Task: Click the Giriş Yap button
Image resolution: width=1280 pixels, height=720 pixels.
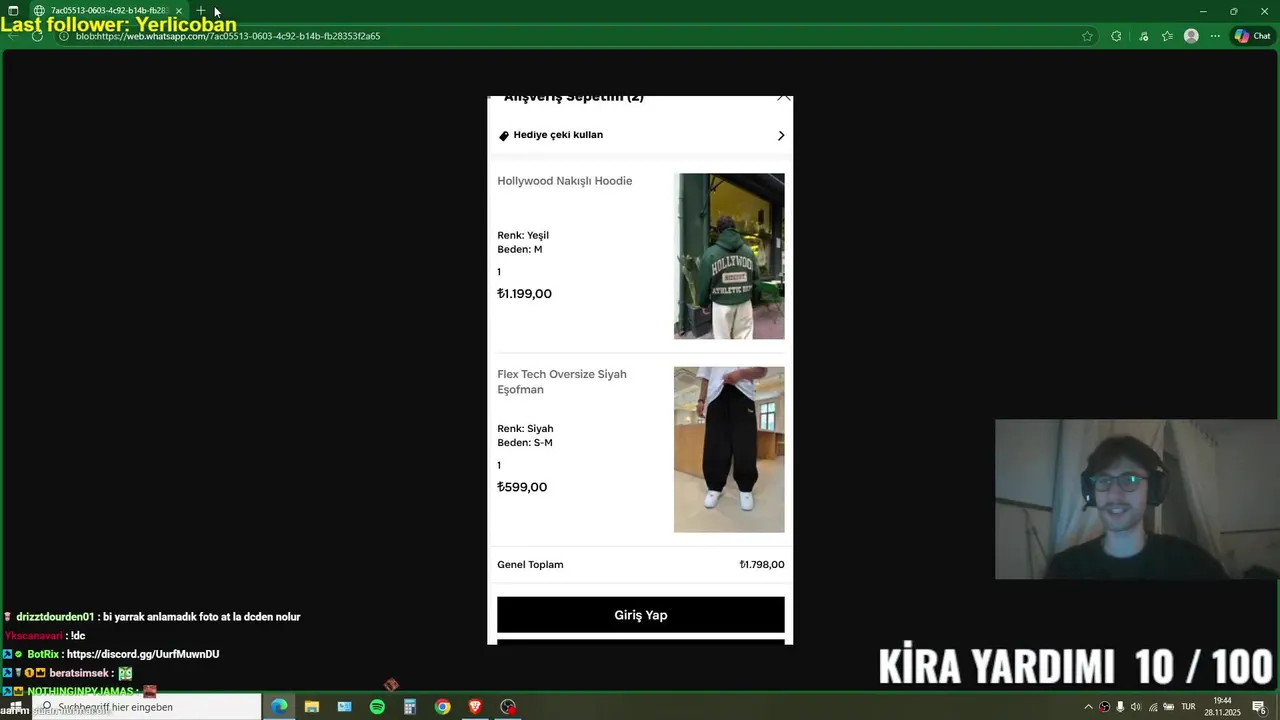Action: [641, 615]
